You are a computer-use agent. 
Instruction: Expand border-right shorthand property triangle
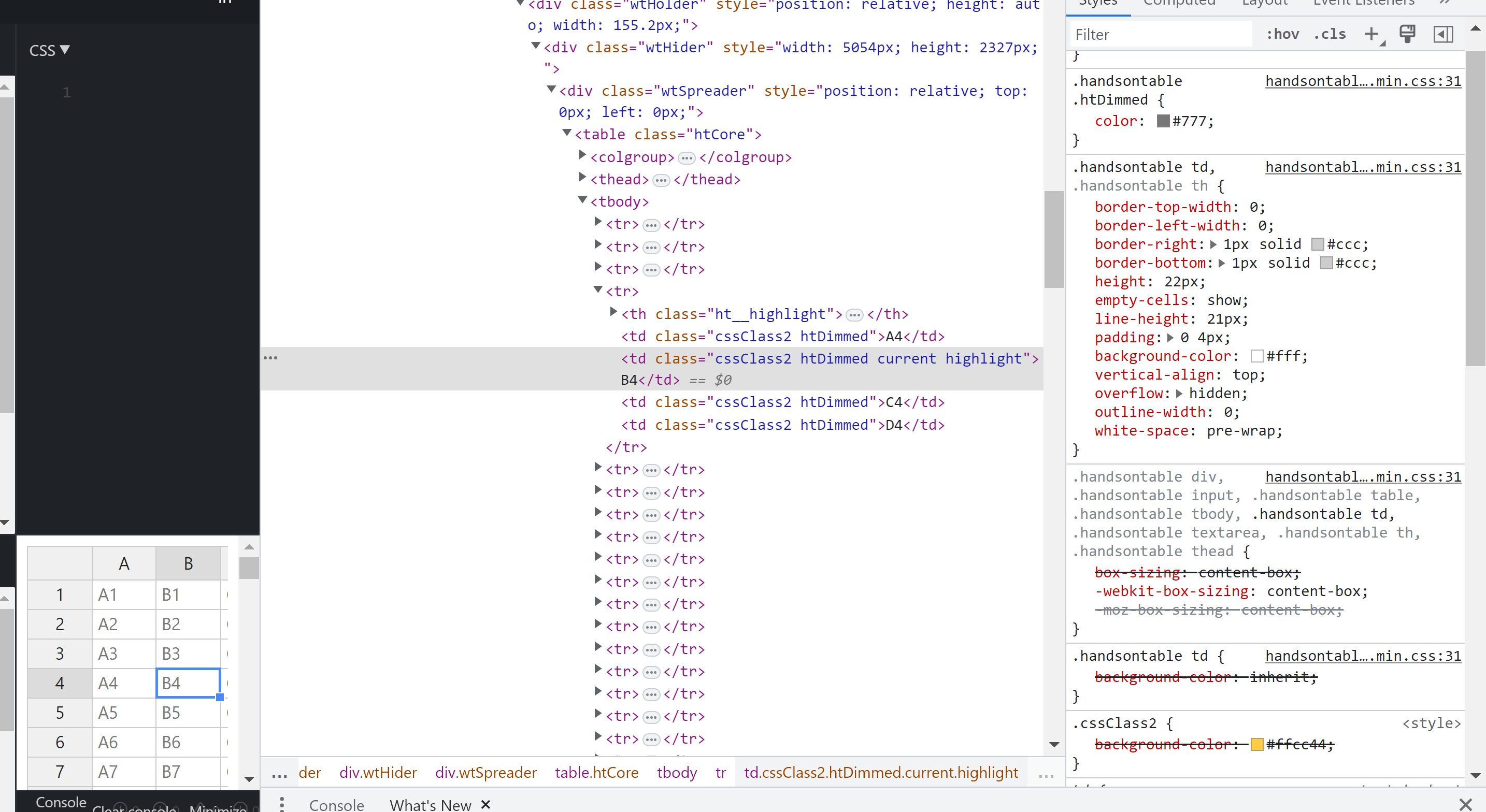(1213, 244)
